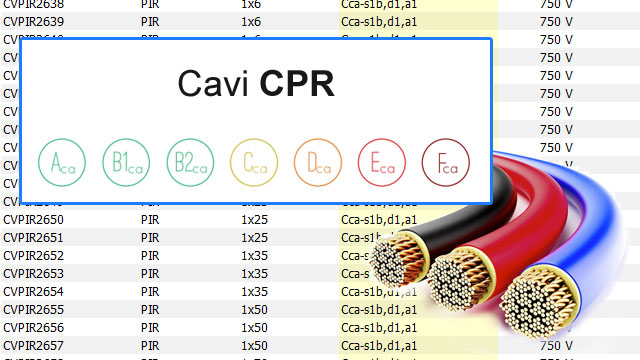Select row code CVPIR2650
Image resolution: width=640 pixels, height=360 pixels.
(33, 220)
